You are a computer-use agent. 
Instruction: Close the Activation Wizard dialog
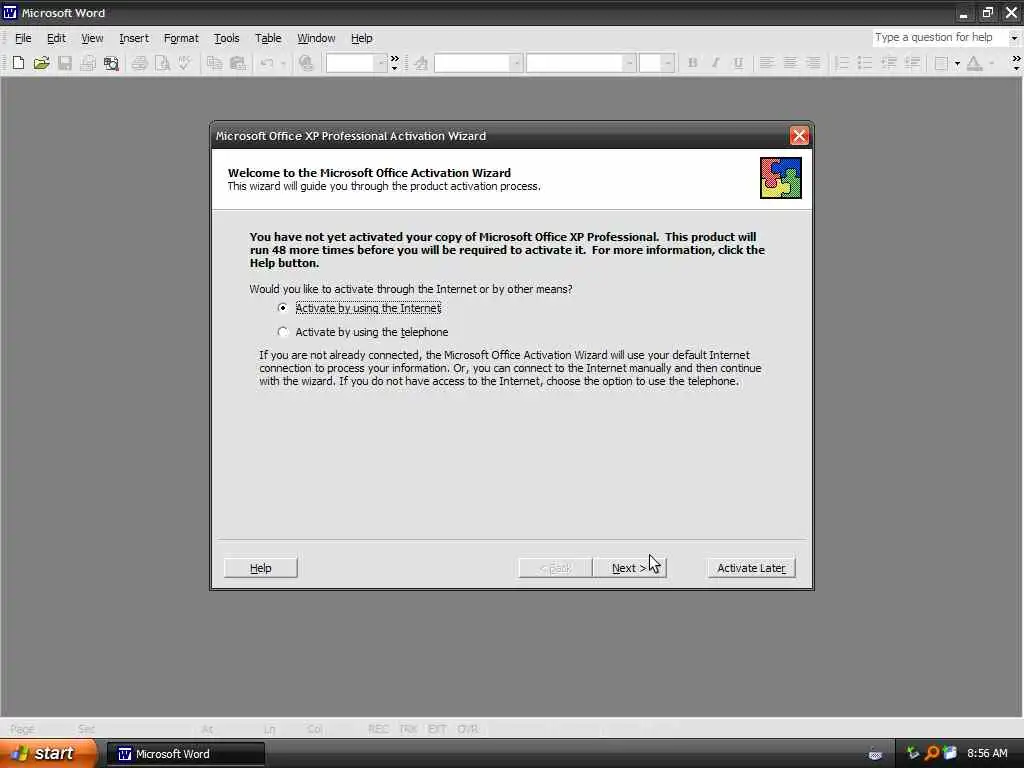pos(799,136)
